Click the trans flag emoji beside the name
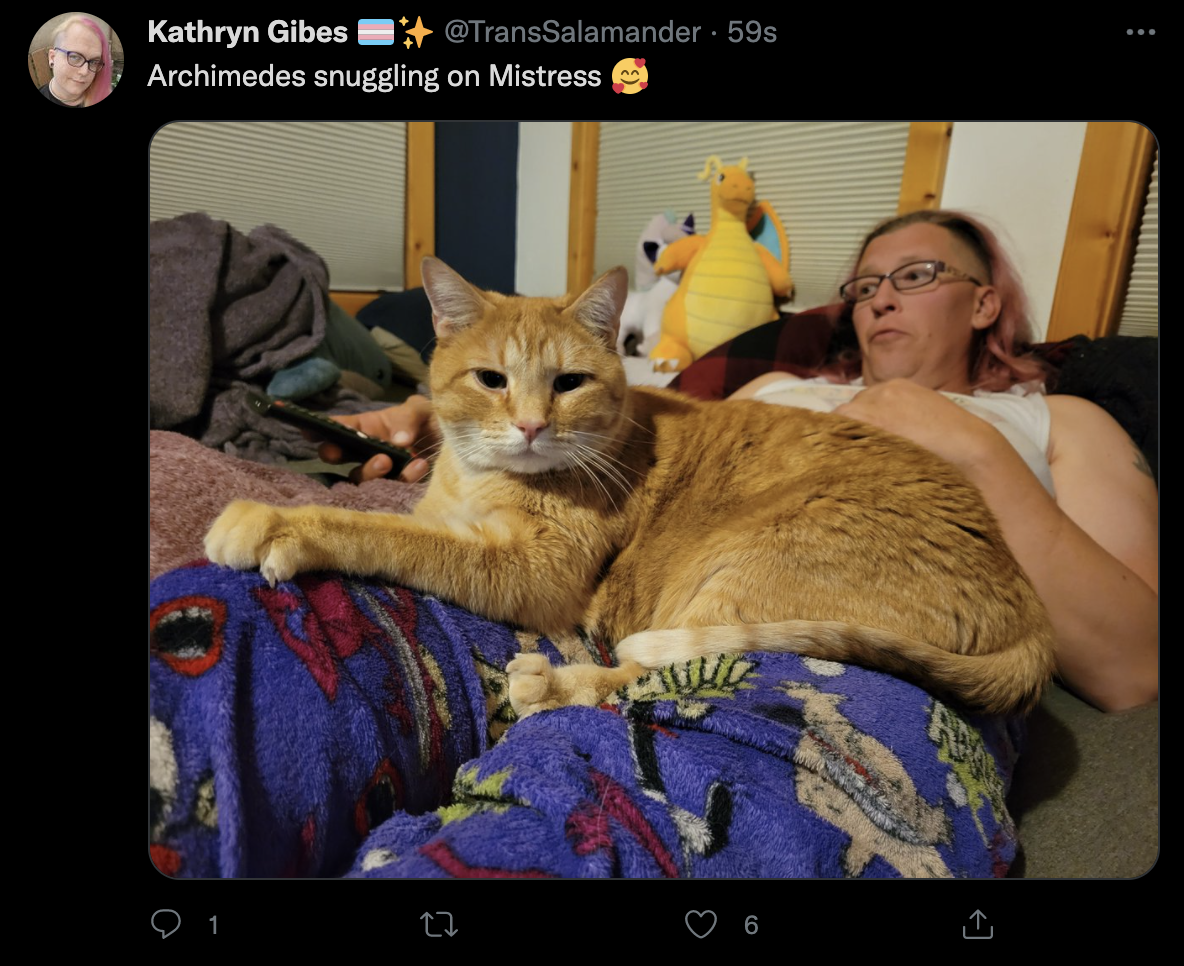Screen dimensions: 1184x966 pos(375,32)
